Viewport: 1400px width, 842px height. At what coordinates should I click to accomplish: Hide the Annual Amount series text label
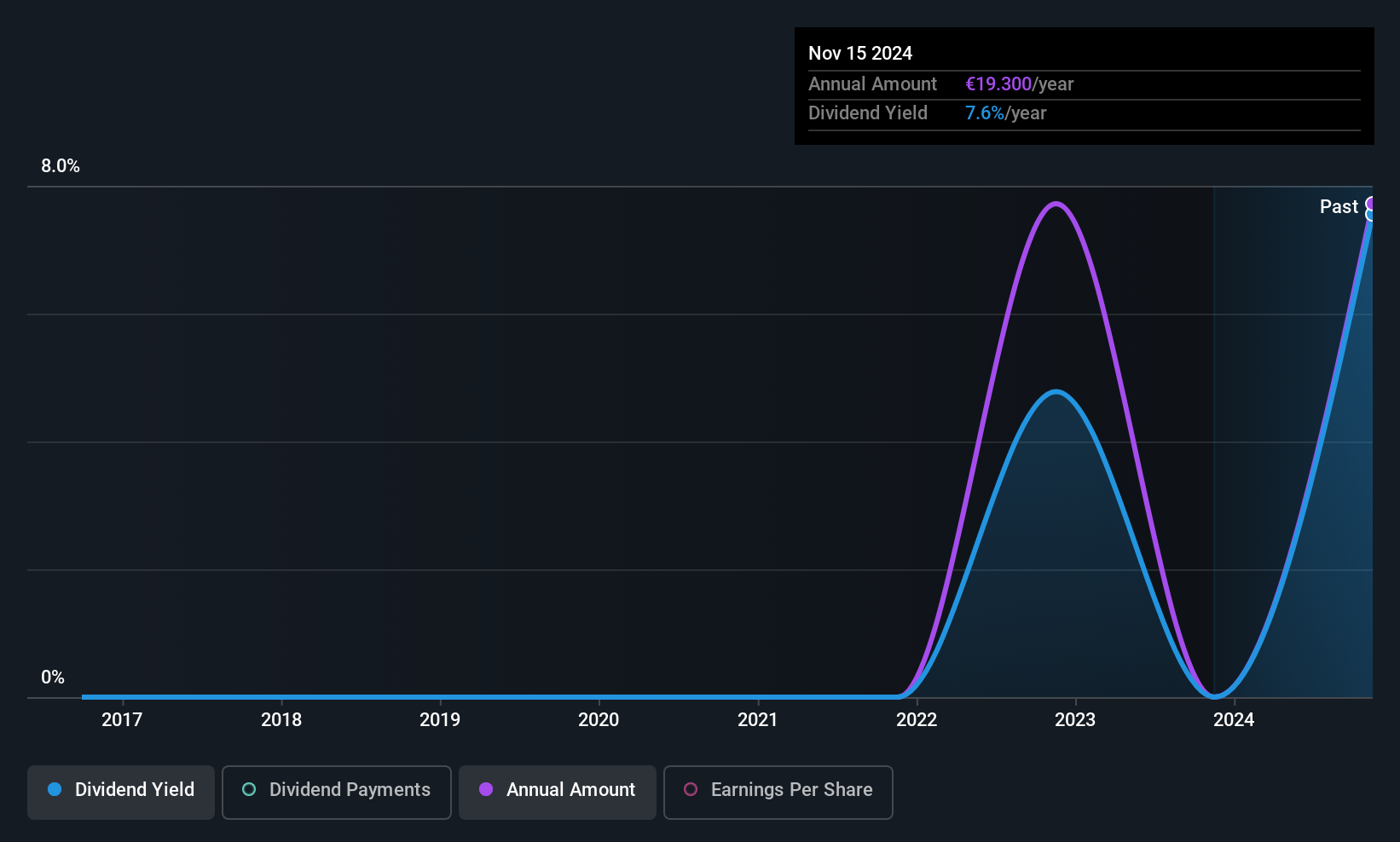pos(570,789)
